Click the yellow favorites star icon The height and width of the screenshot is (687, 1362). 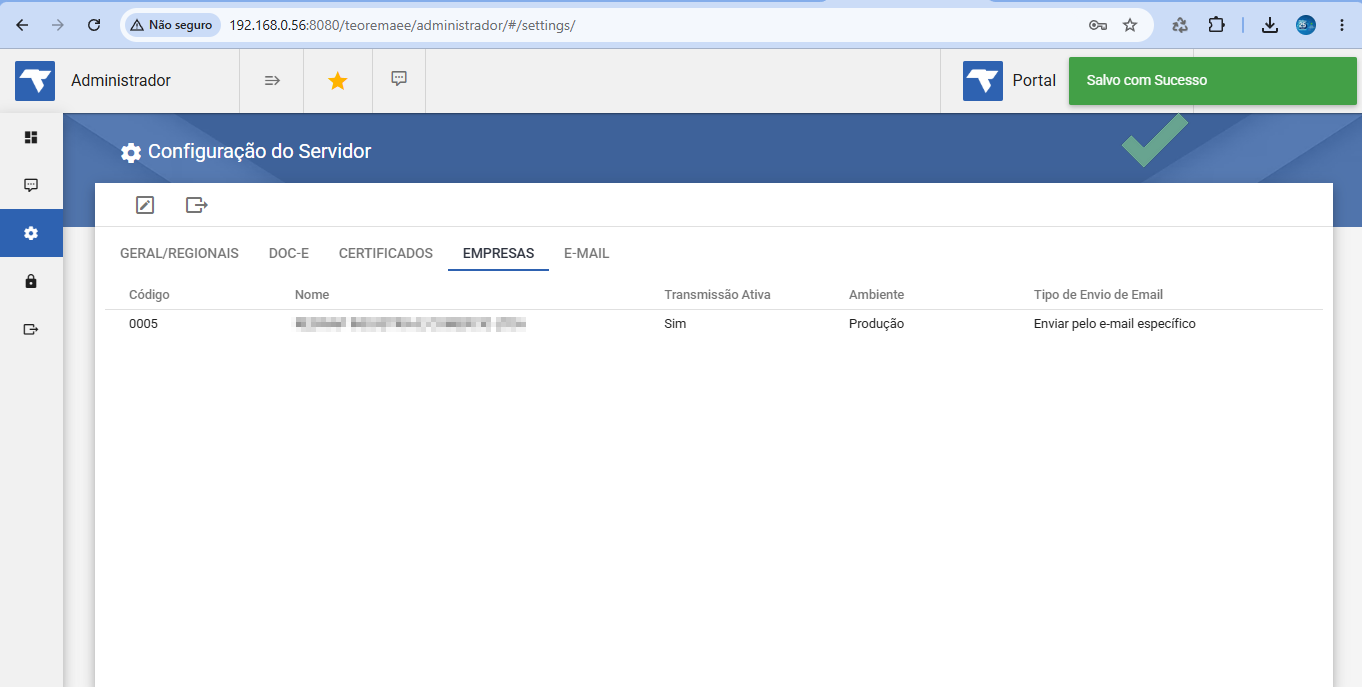pos(338,81)
